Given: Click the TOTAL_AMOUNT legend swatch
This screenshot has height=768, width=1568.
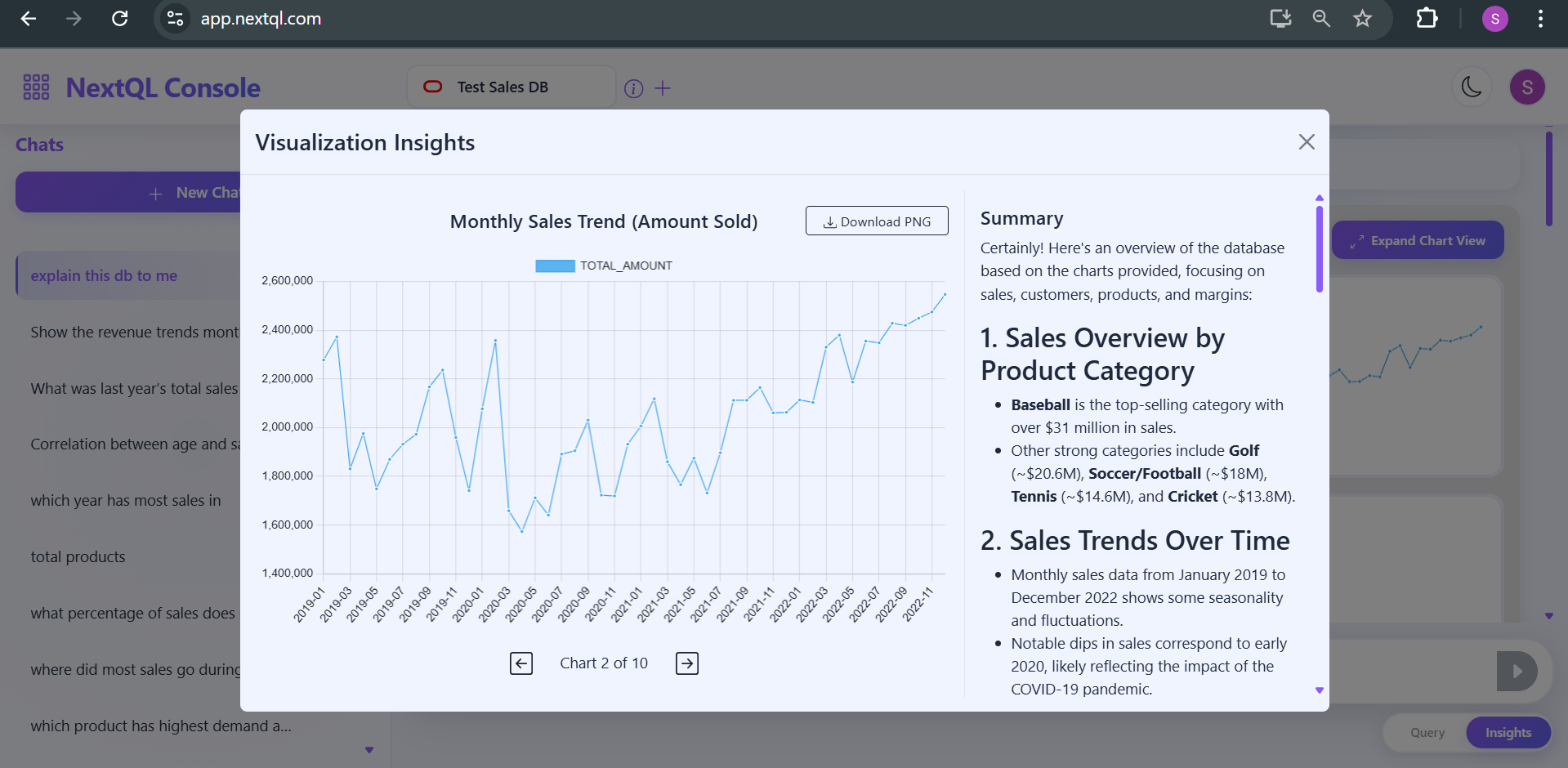Looking at the screenshot, I should click(556, 266).
